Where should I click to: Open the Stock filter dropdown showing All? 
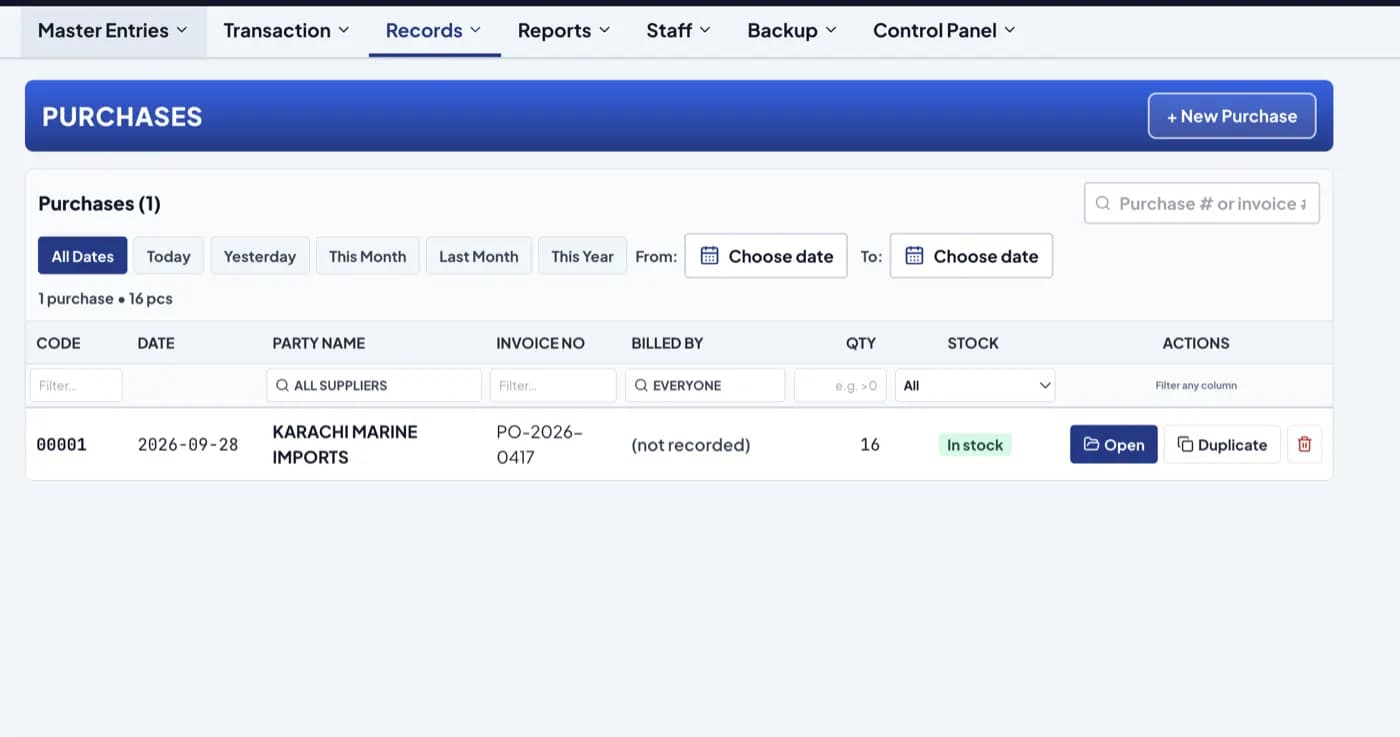pyautogui.click(x=975, y=385)
